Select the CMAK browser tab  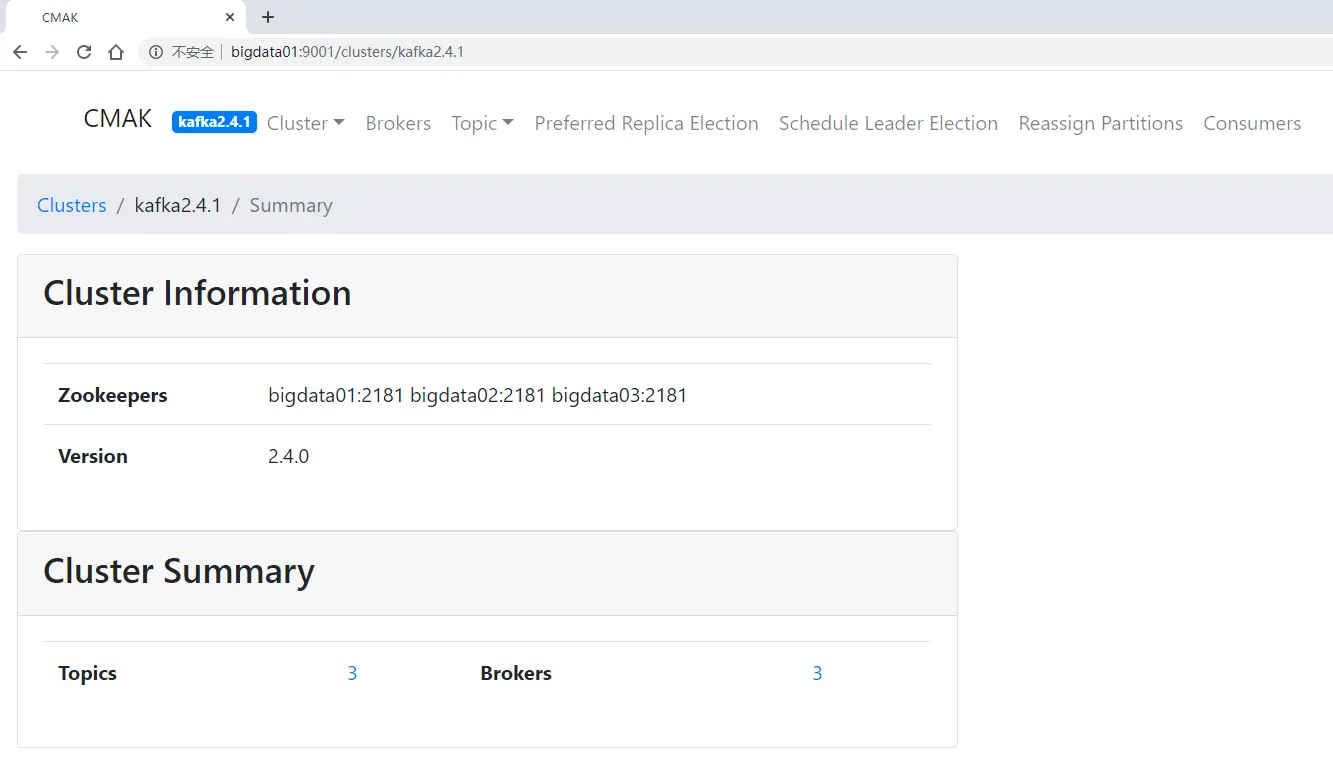pyautogui.click(x=125, y=17)
